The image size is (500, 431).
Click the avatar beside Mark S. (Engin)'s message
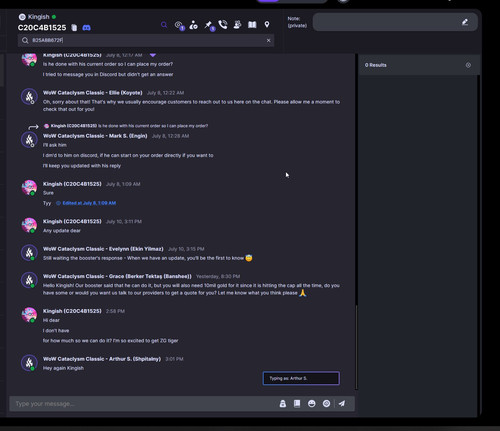pyautogui.click(x=29, y=140)
